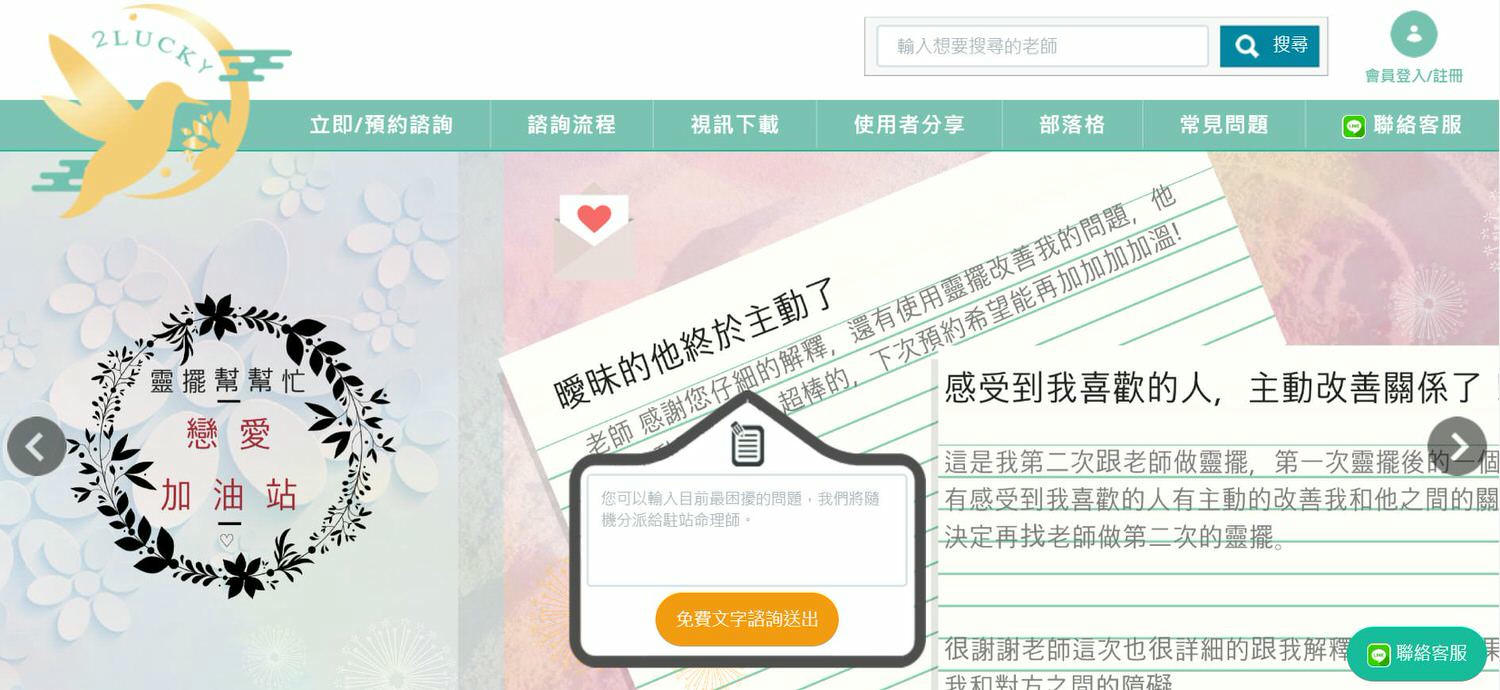This screenshot has height=690, width=1500.
Task: Submit with 免費文字諮詢送出 button
Action: (x=747, y=619)
